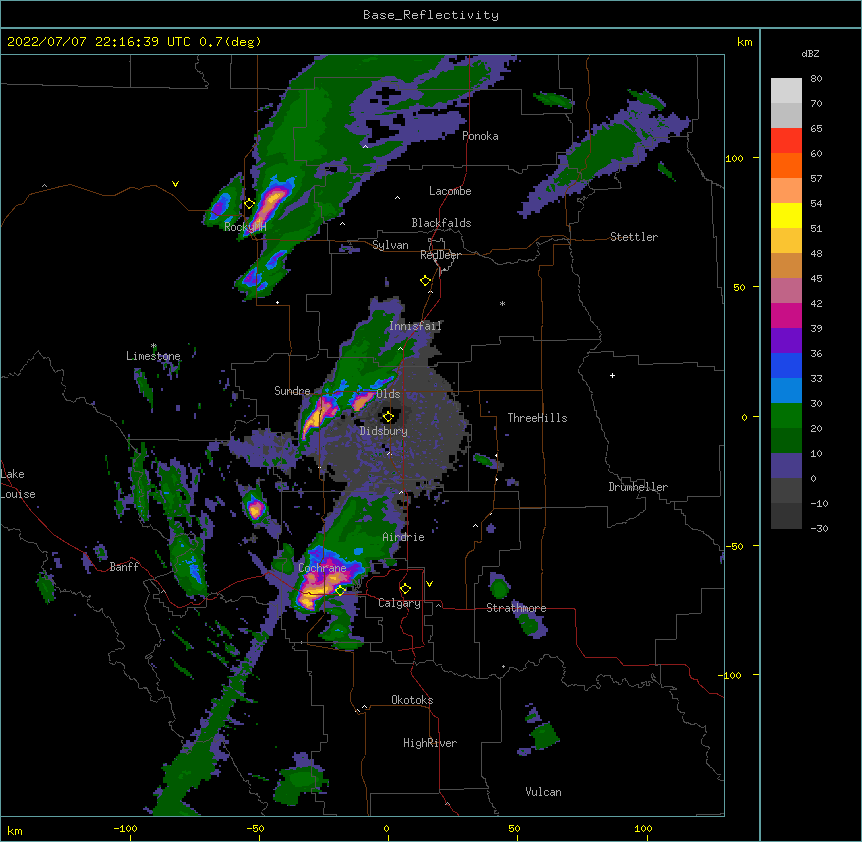The width and height of the screenshot is (862, 842).
Task: Select the yellow diamond marker above Calgary label
Action: pyautogui.click(x=405, y=589)
